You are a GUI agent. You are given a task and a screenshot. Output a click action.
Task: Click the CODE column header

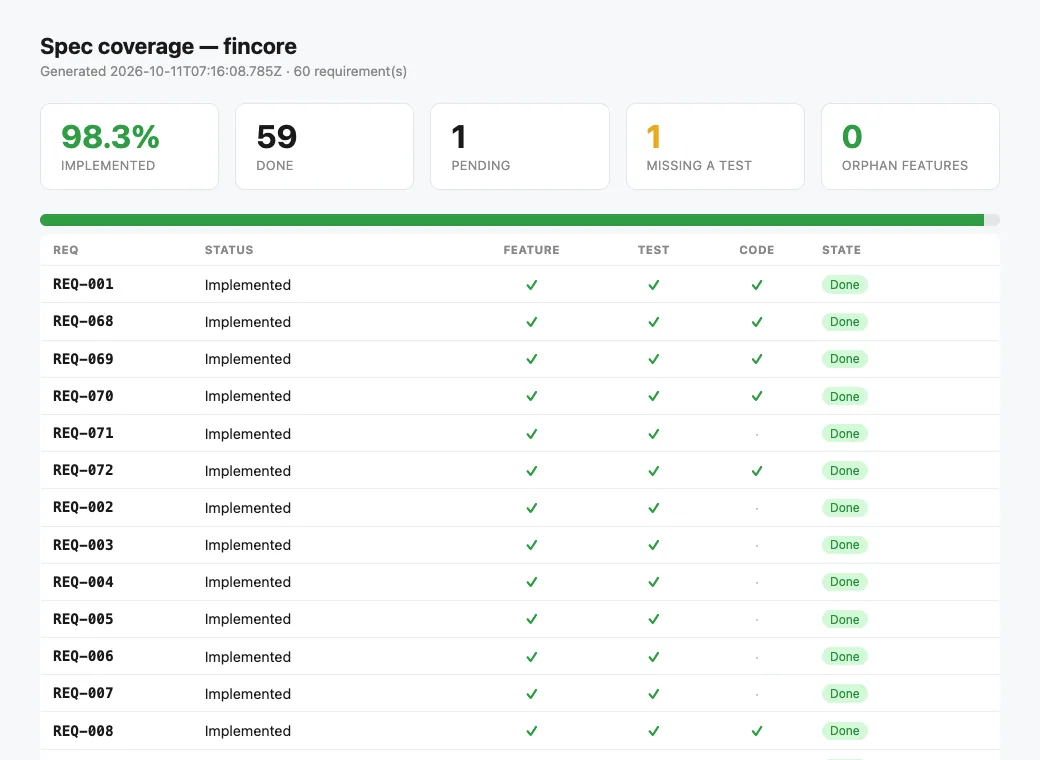coord(757,250)
